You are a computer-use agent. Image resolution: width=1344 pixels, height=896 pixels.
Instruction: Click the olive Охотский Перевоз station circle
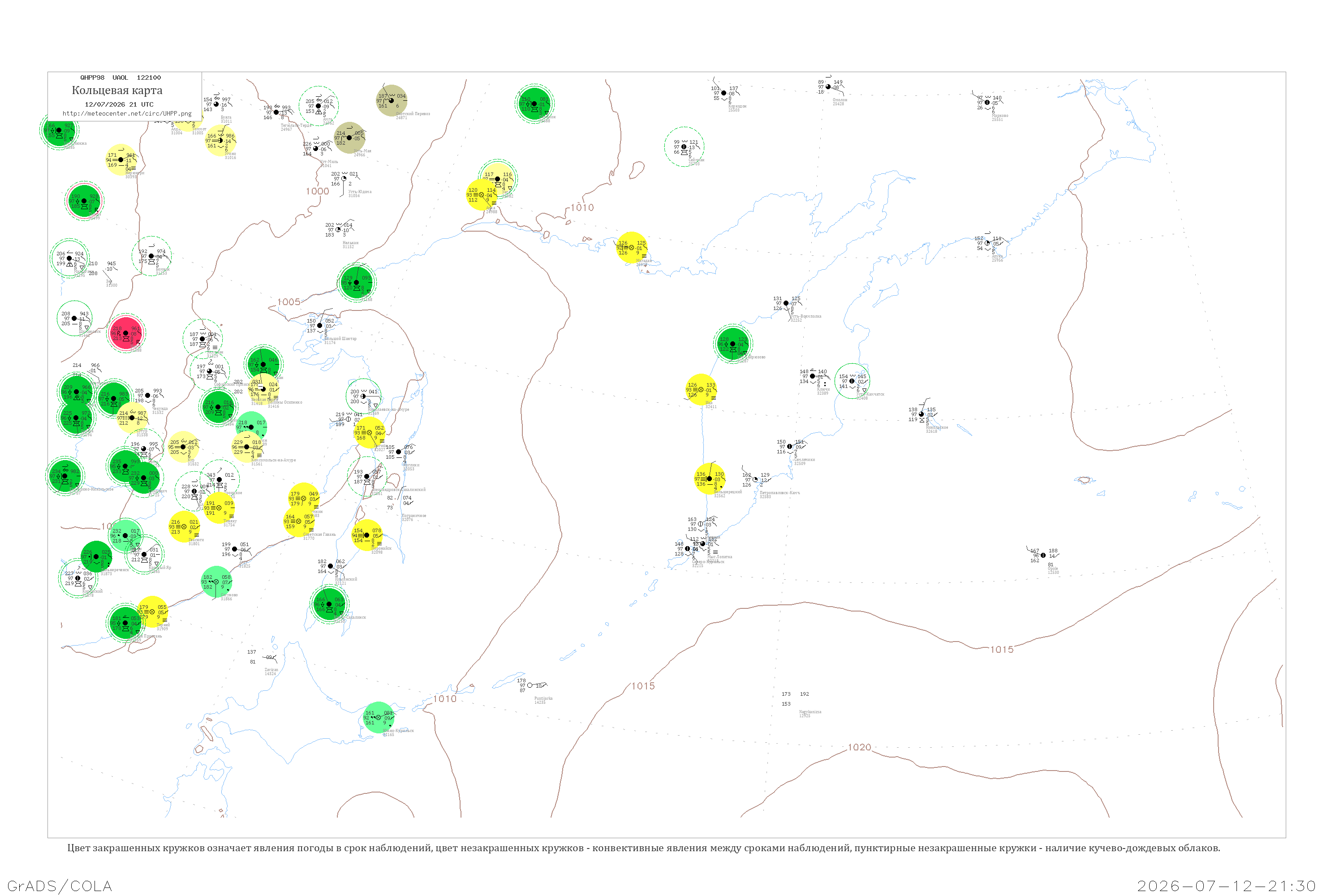coord(392,100)
